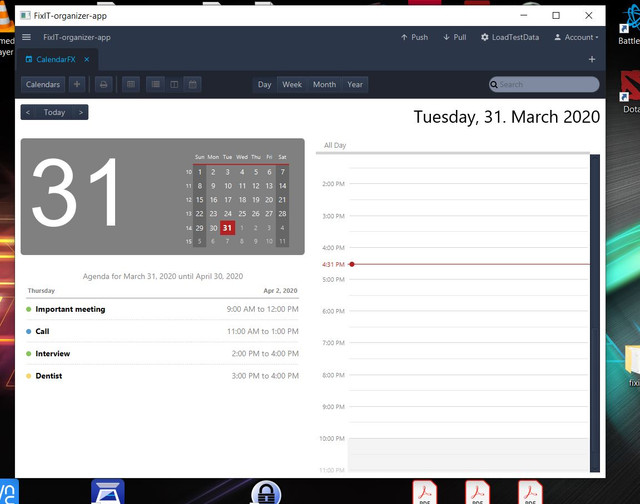Open the Call agenda entry
The height and width of the screenshot is (504, 640).
click(162, 331)
